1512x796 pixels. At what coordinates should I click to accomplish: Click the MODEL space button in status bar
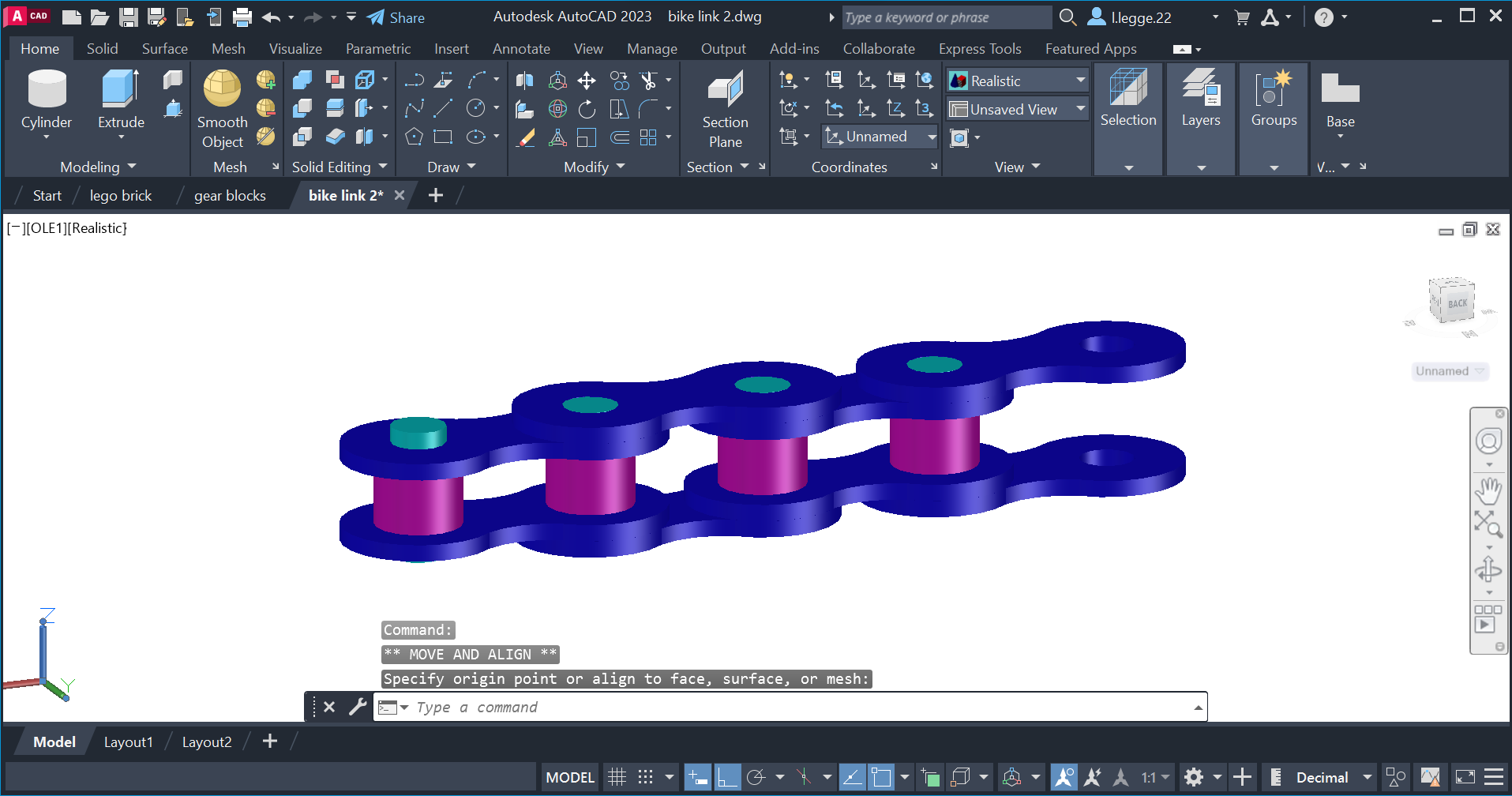point(570,777)
